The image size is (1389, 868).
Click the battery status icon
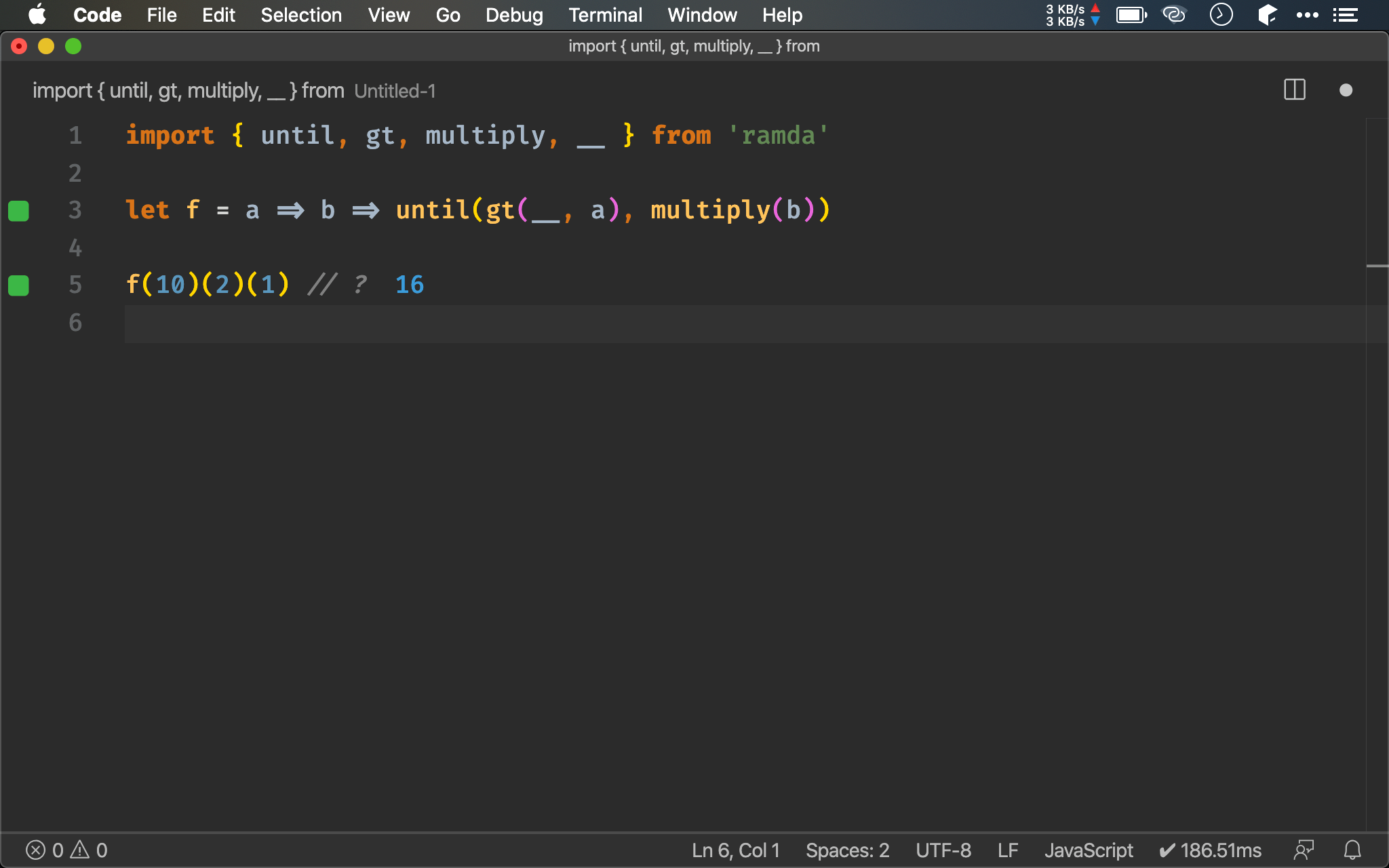coord(1131,15)
